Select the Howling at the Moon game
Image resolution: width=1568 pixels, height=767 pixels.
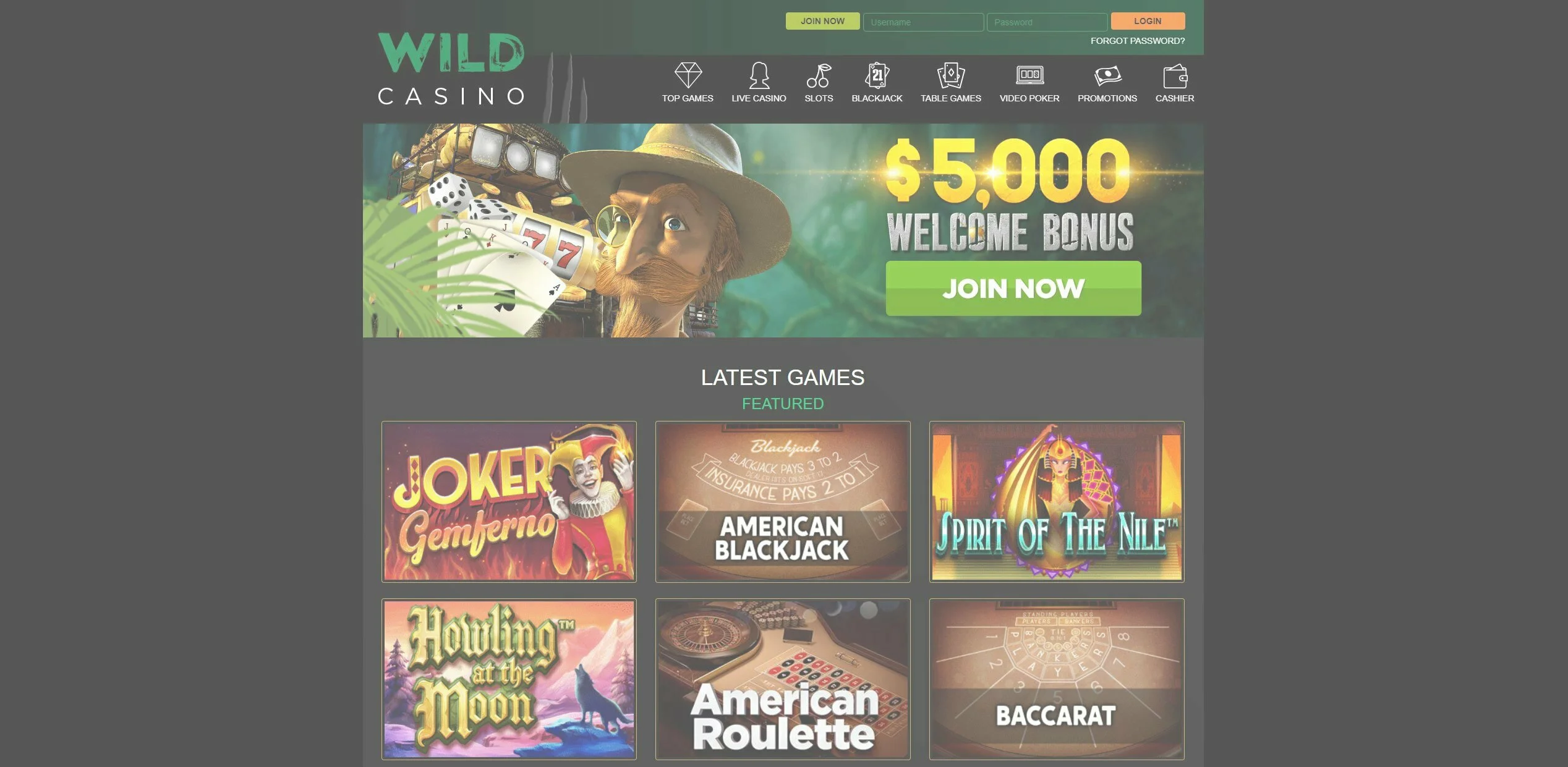pyautogui.click(x=509, y=679)
